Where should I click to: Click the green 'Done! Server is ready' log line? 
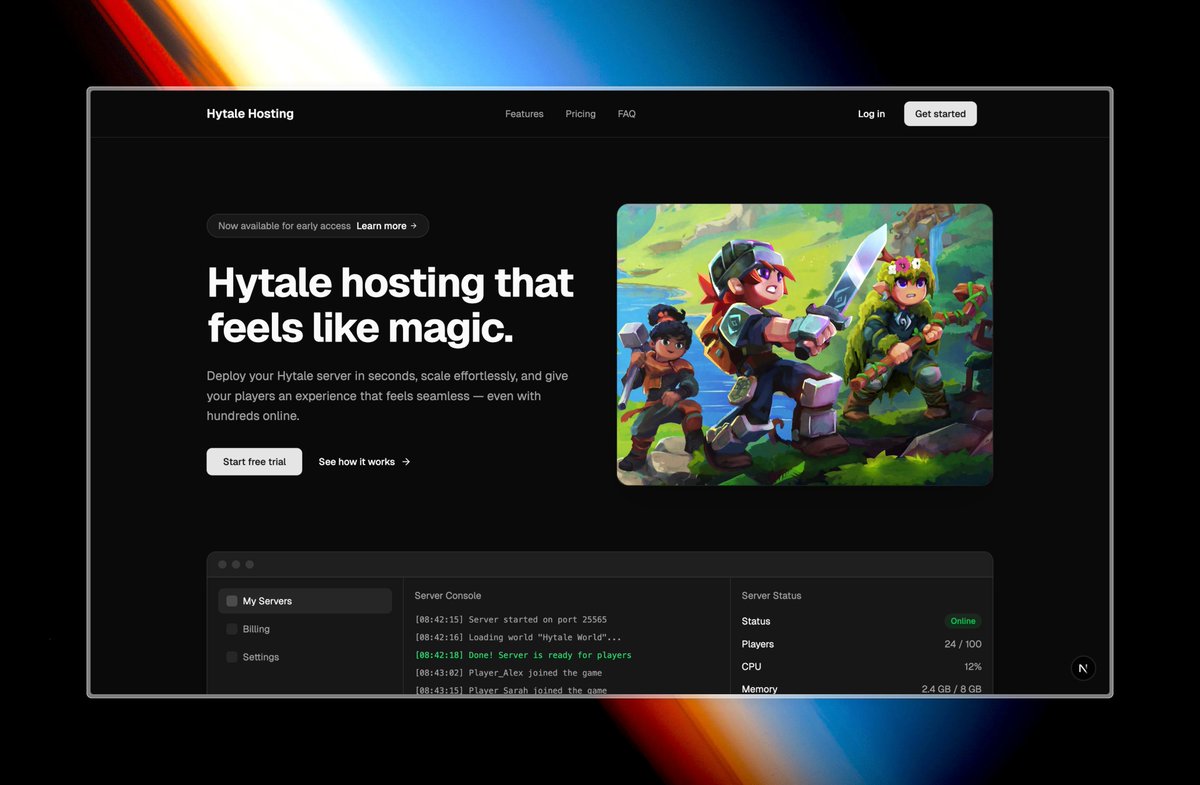(x=523, y=655)
